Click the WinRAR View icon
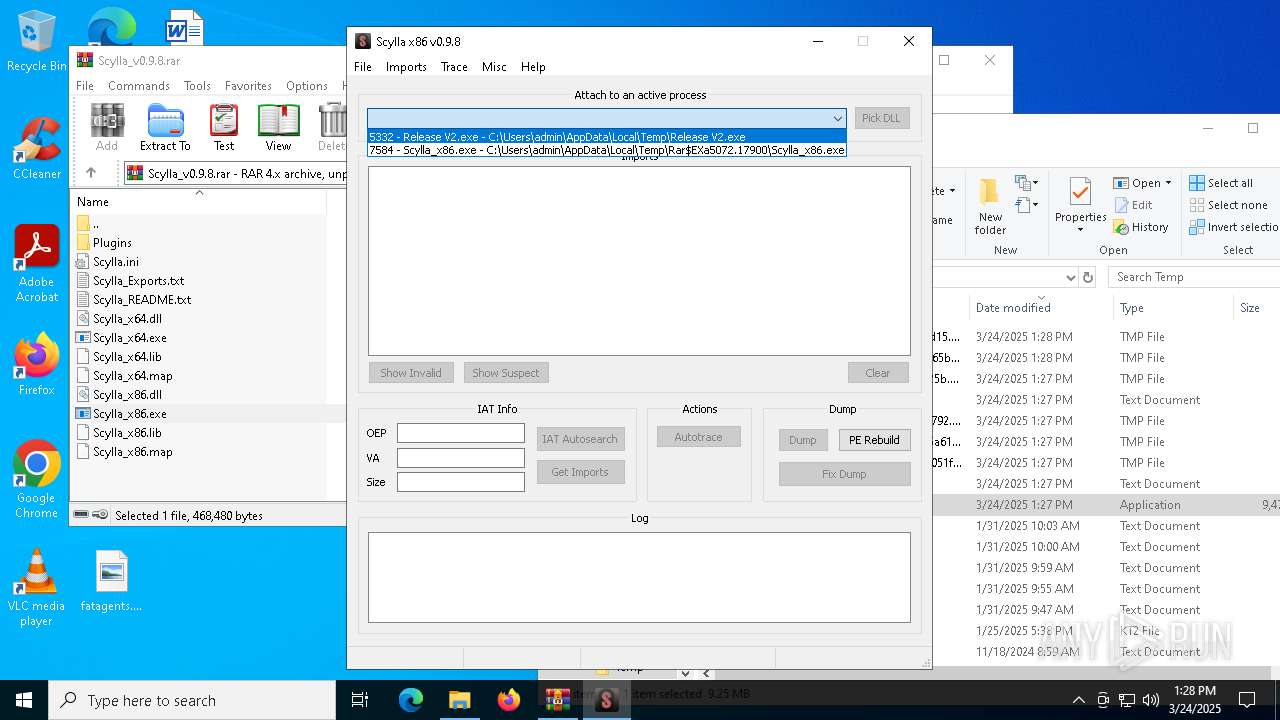 278,127
